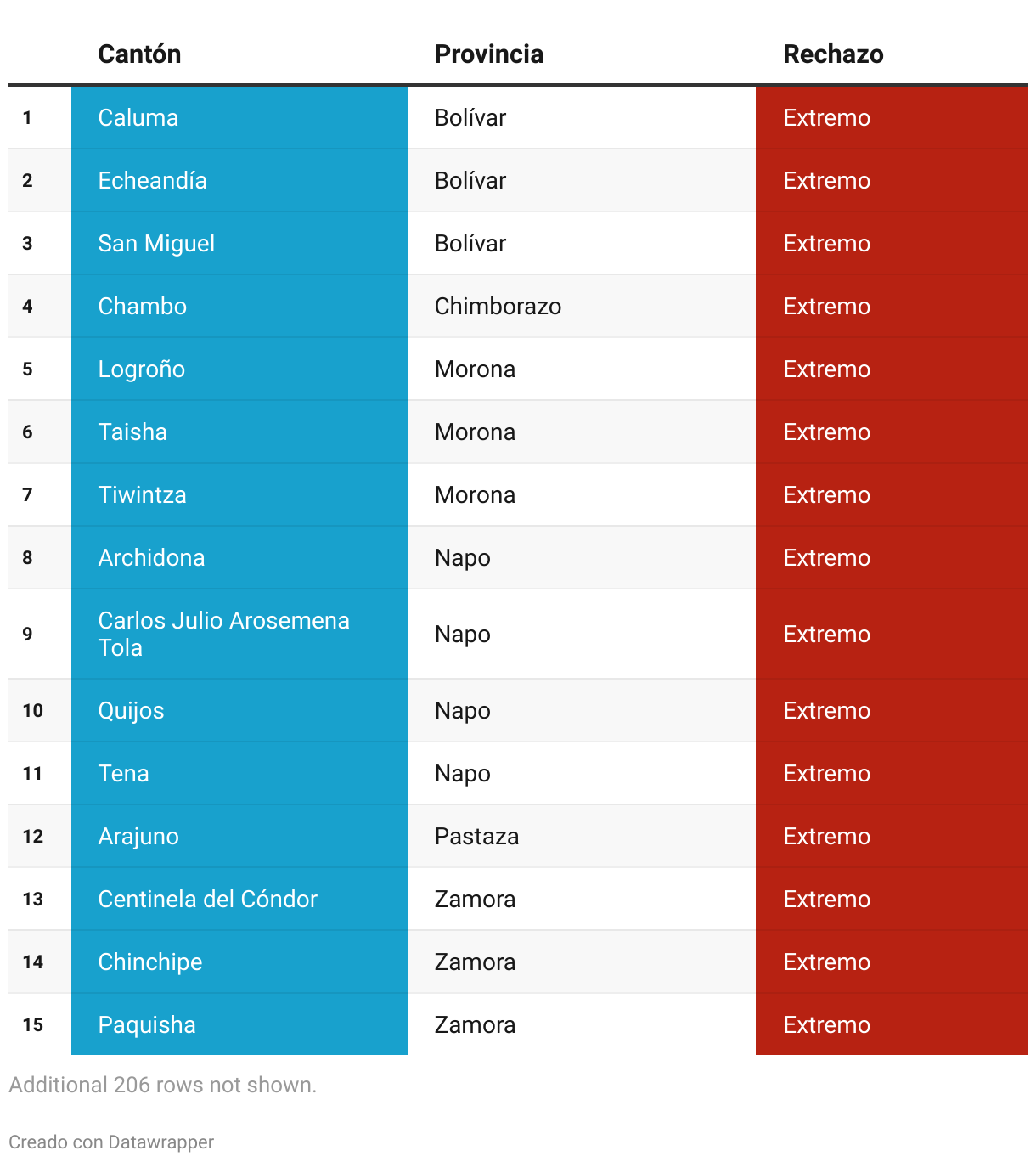The height and width of the screenshot is (1162, 1036).
Task: Click the Archidona canton cell
Action: click(x=239, y=557)
